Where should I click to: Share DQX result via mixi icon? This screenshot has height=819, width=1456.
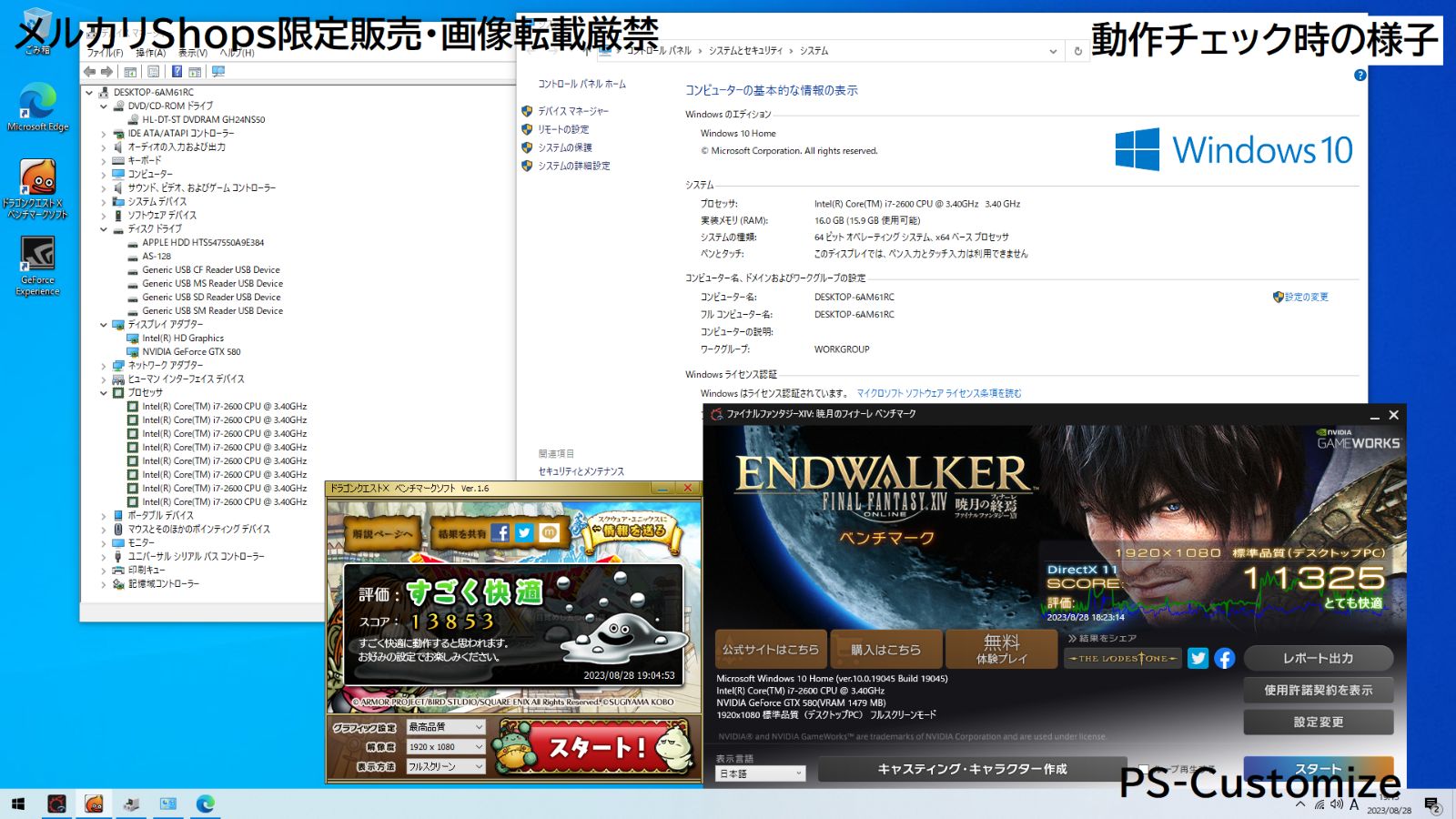549,533
